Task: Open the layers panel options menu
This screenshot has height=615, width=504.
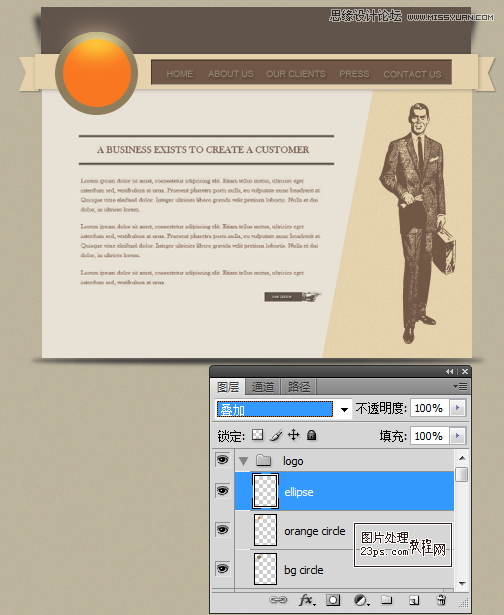Action: (x=460, y=386)
